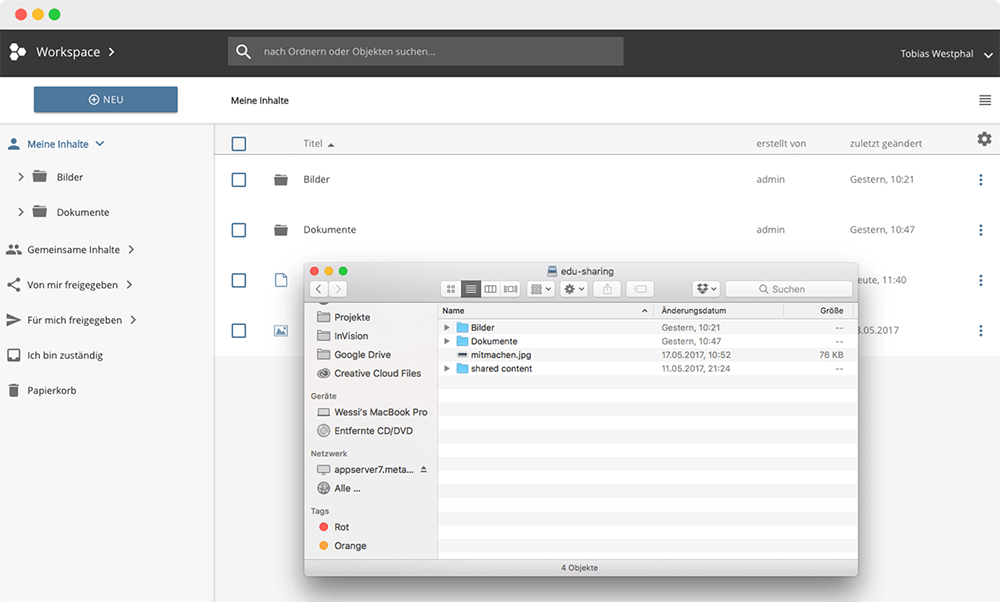Screen dimensions: 1000x602
Task: Select the checkbox next to the Dokumente folder
Action: click(x=239, y=230)
